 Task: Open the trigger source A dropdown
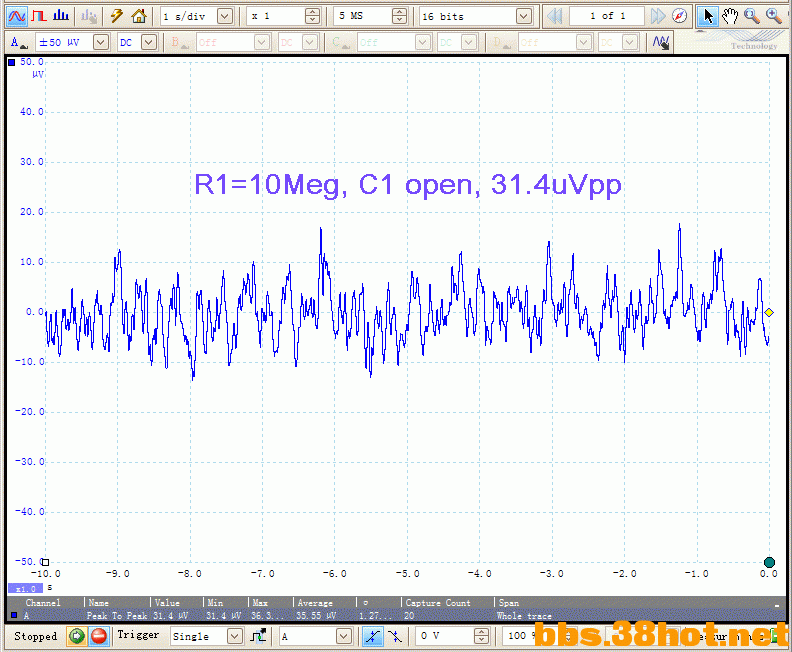[344, 636]
